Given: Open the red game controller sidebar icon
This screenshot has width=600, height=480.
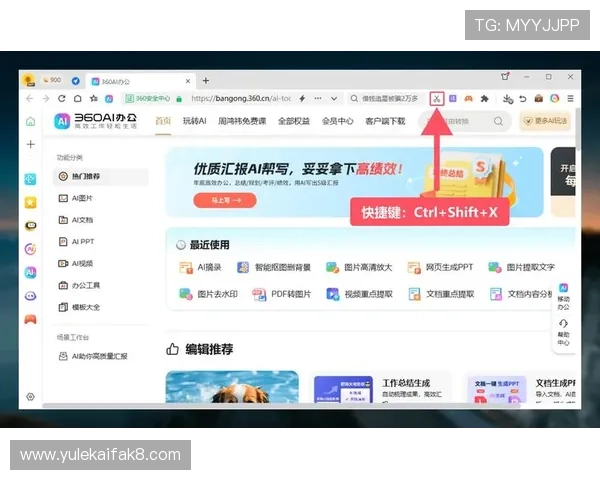Looking at the screenshot, I should (31, 319).
